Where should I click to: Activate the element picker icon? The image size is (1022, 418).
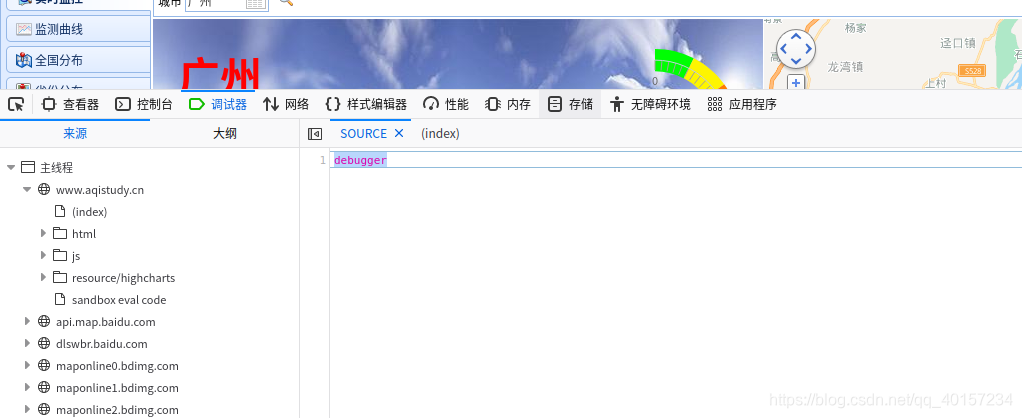click(x=16, y=104)
